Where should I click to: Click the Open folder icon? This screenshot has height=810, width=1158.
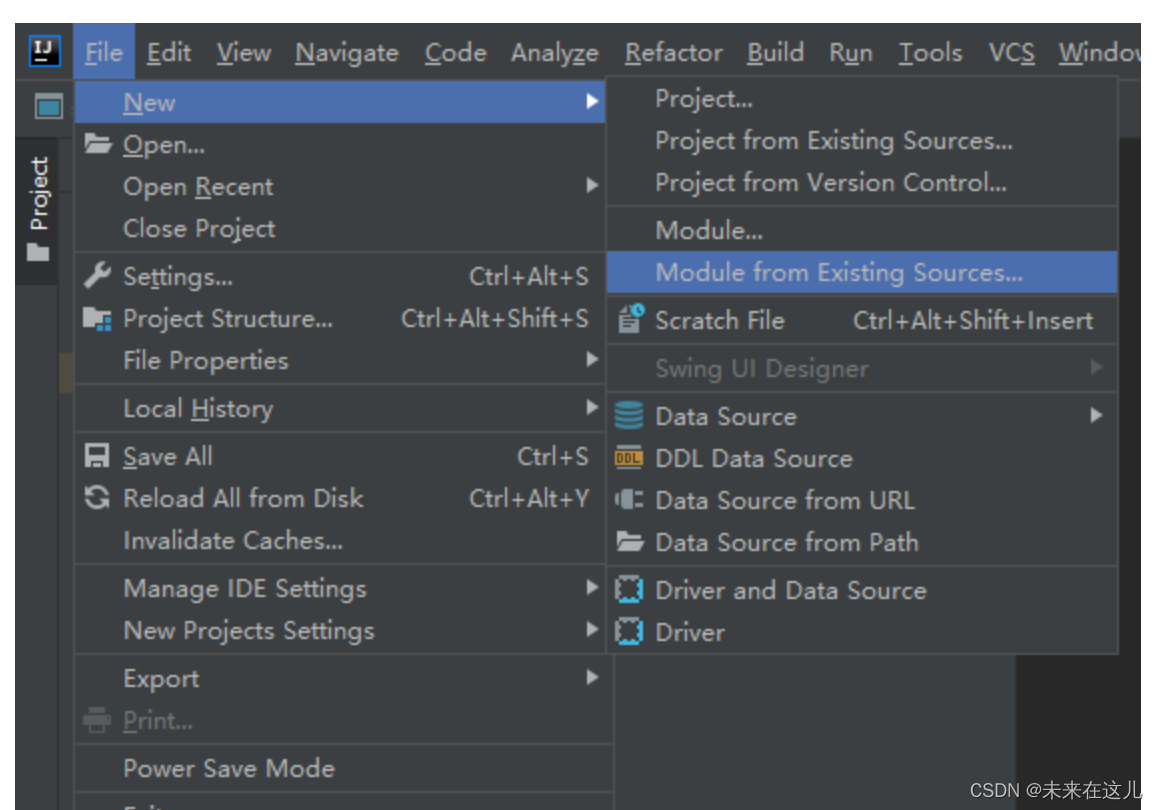pyautogui.click(x=97, y=143)
